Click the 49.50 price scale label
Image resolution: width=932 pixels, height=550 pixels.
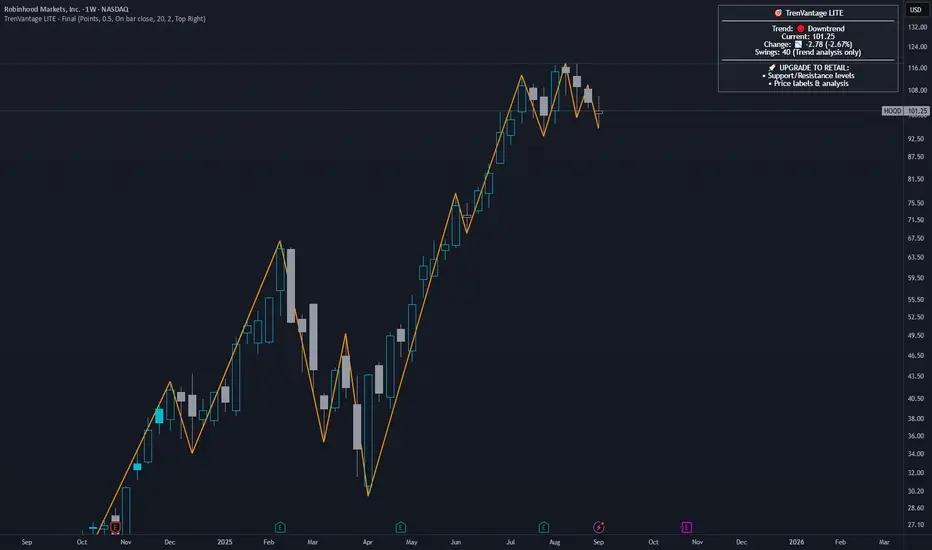pos(916,336)
